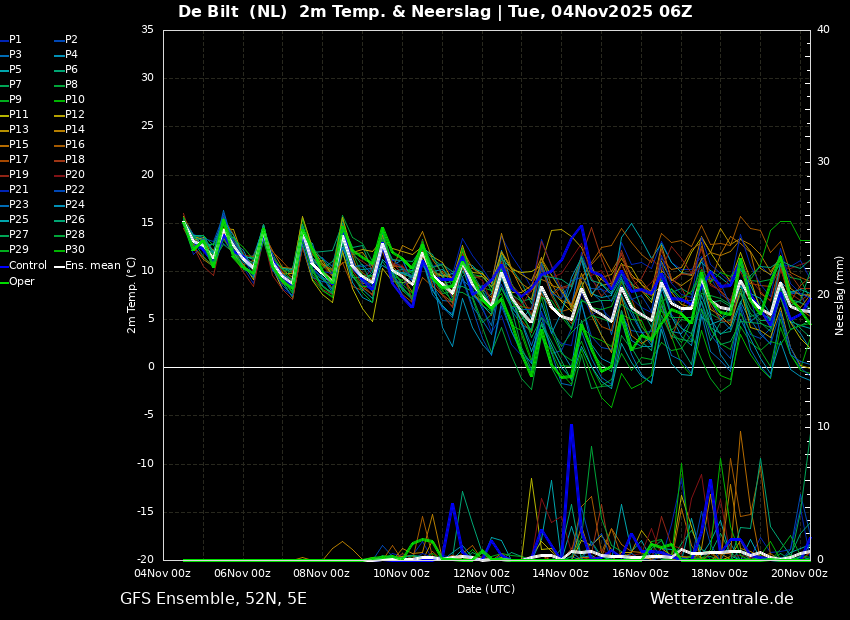Screen dimensions: 850x620
Task: Click the Ens. mean legend label
Action: coord(92,266)
